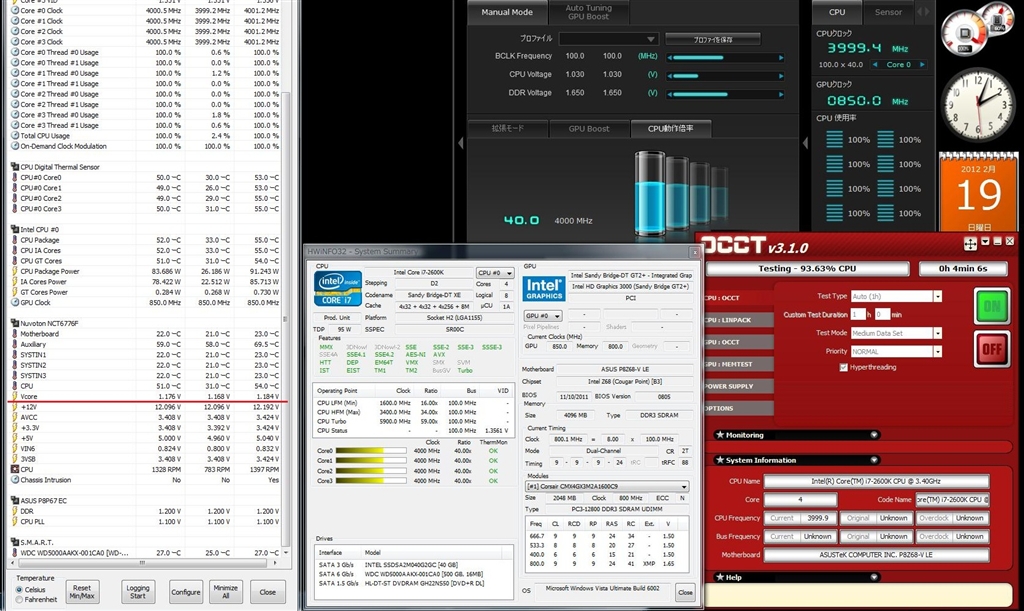The width and height of the screenshot is (1024, 611).
Task: Click the green ON button in OCCT
Action: (x=992, y=306)
